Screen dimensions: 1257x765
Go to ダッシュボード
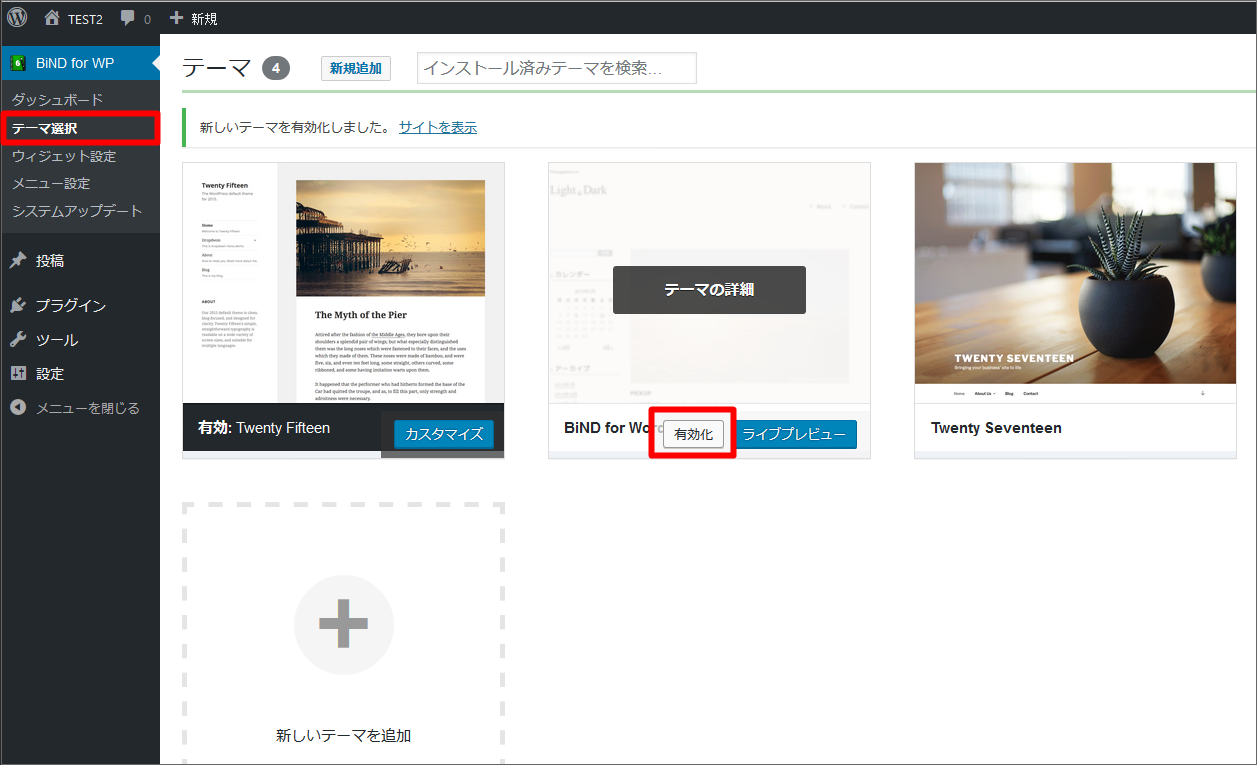point(57,100)
